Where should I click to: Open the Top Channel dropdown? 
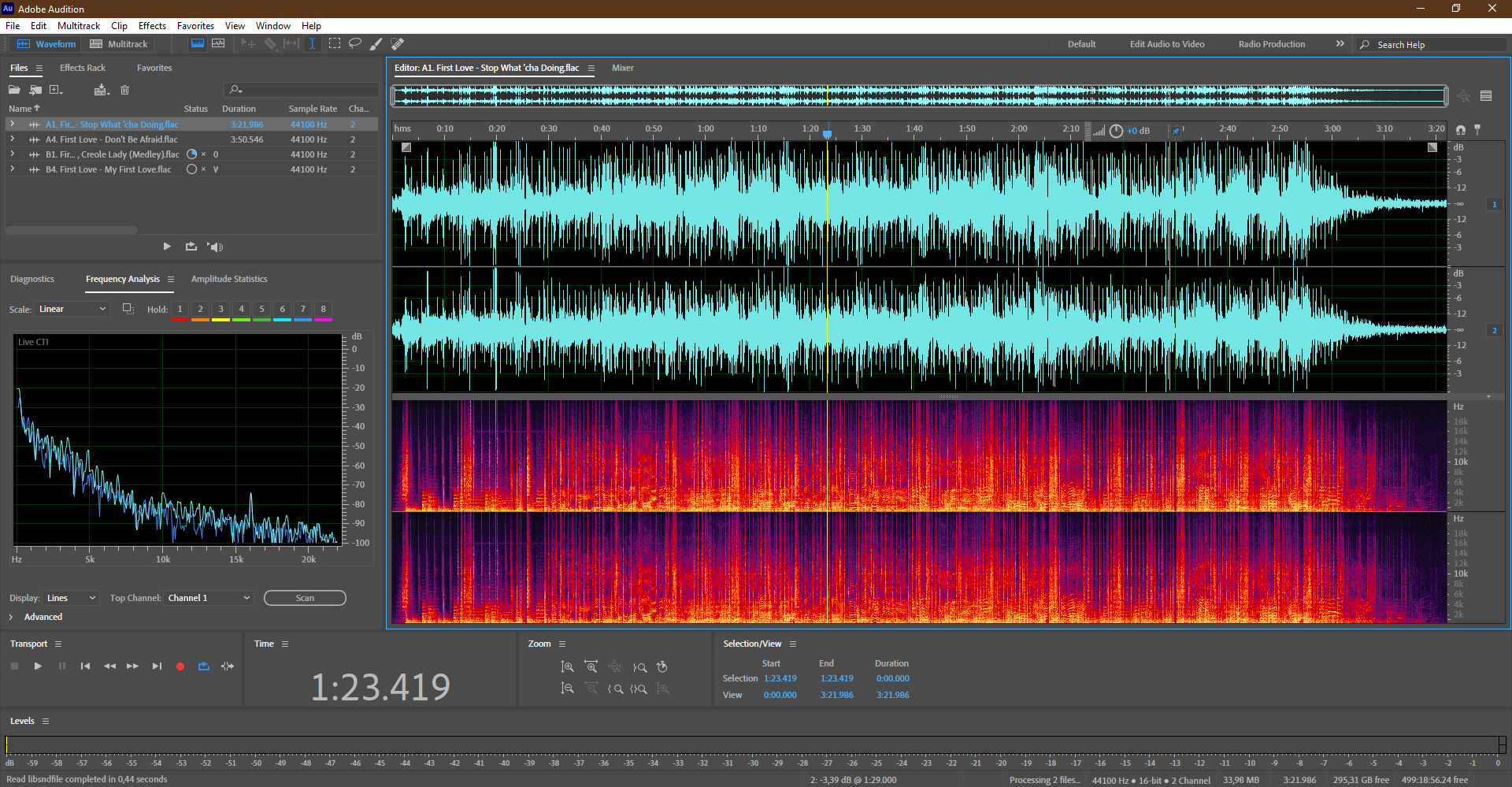click(x=209, y=598)
